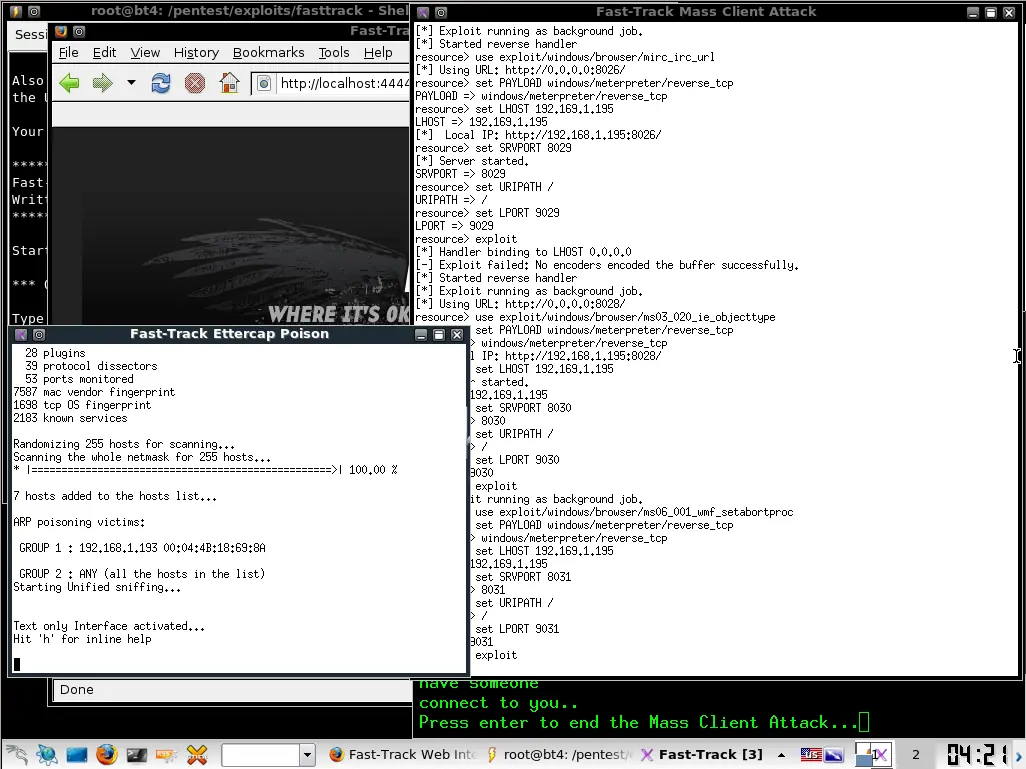
Task: Launch Konqueror browser from taskbar
Action: 46,755
